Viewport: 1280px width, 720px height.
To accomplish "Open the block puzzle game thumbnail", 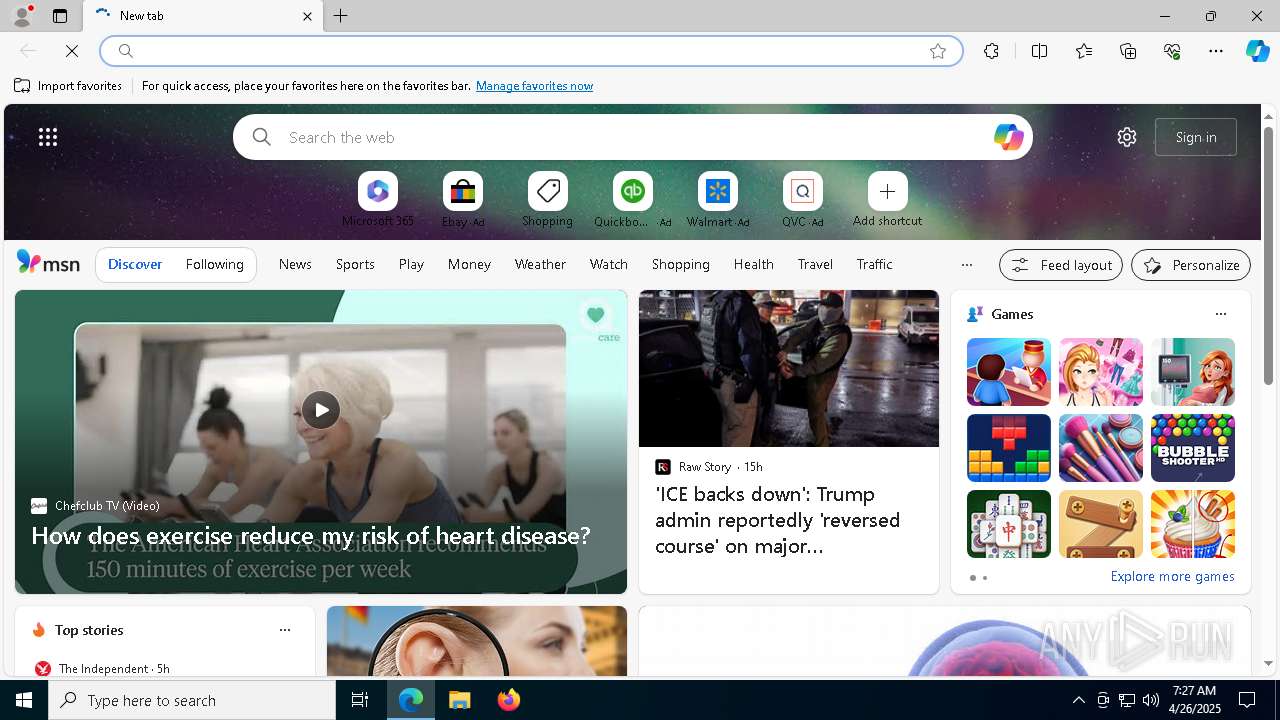I will [x=1009, y=448].
